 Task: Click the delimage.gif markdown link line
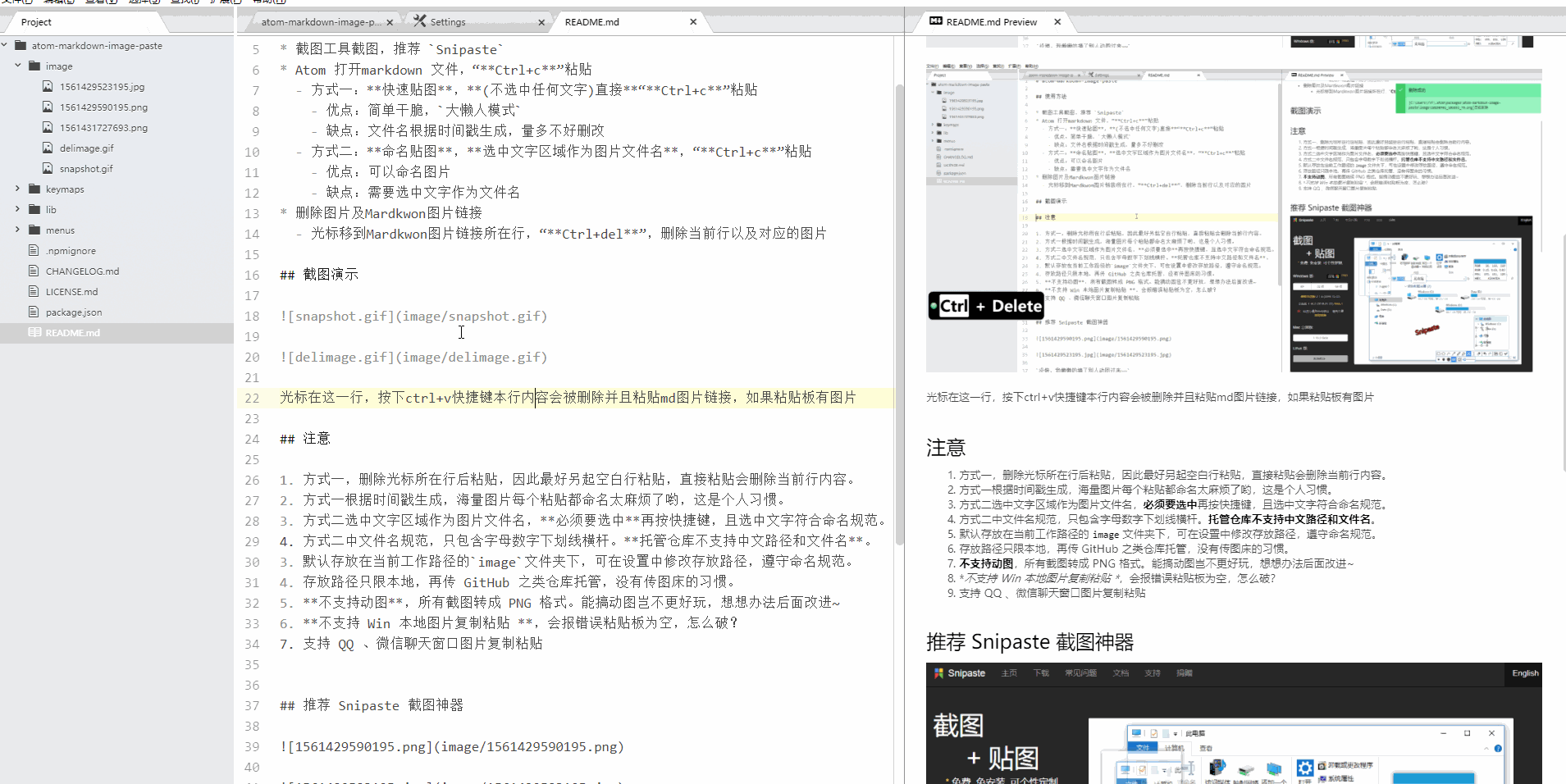point(413,357)
